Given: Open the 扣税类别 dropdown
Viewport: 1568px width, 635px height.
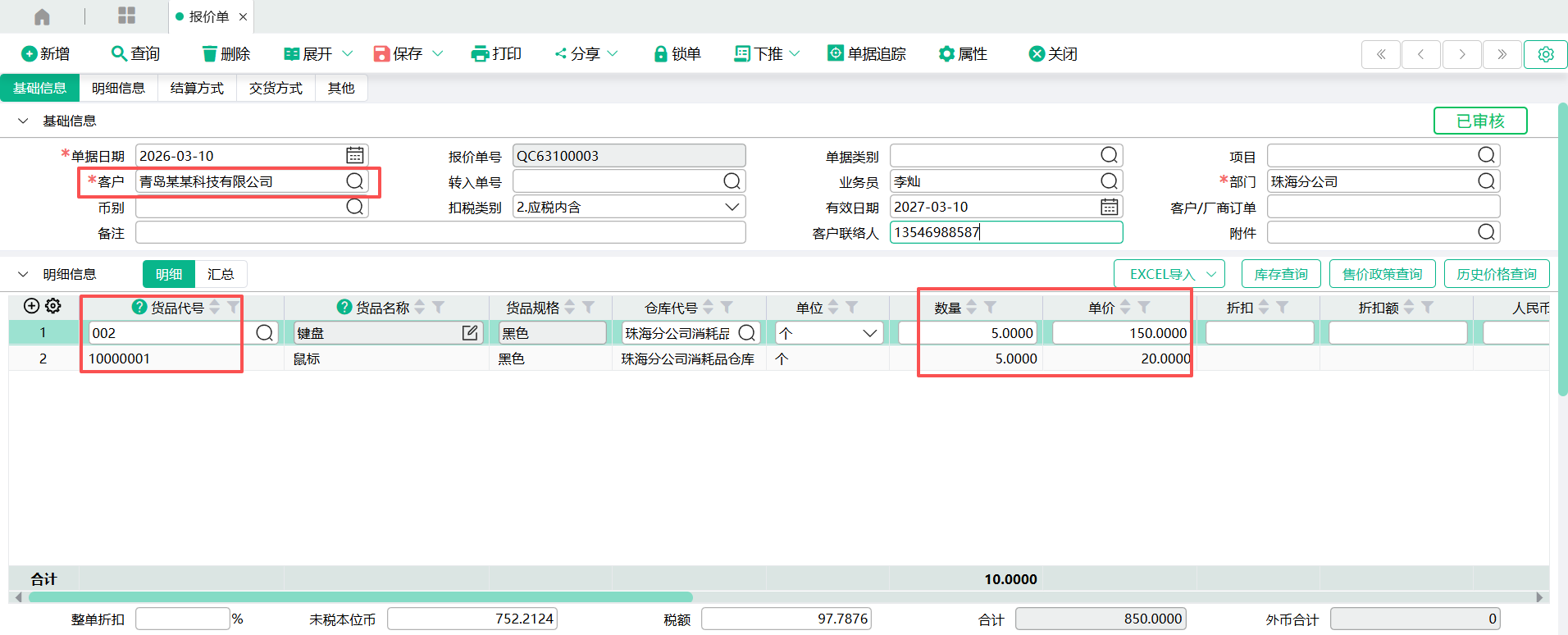Looking at the screenshot, I should tap(732, 207).
